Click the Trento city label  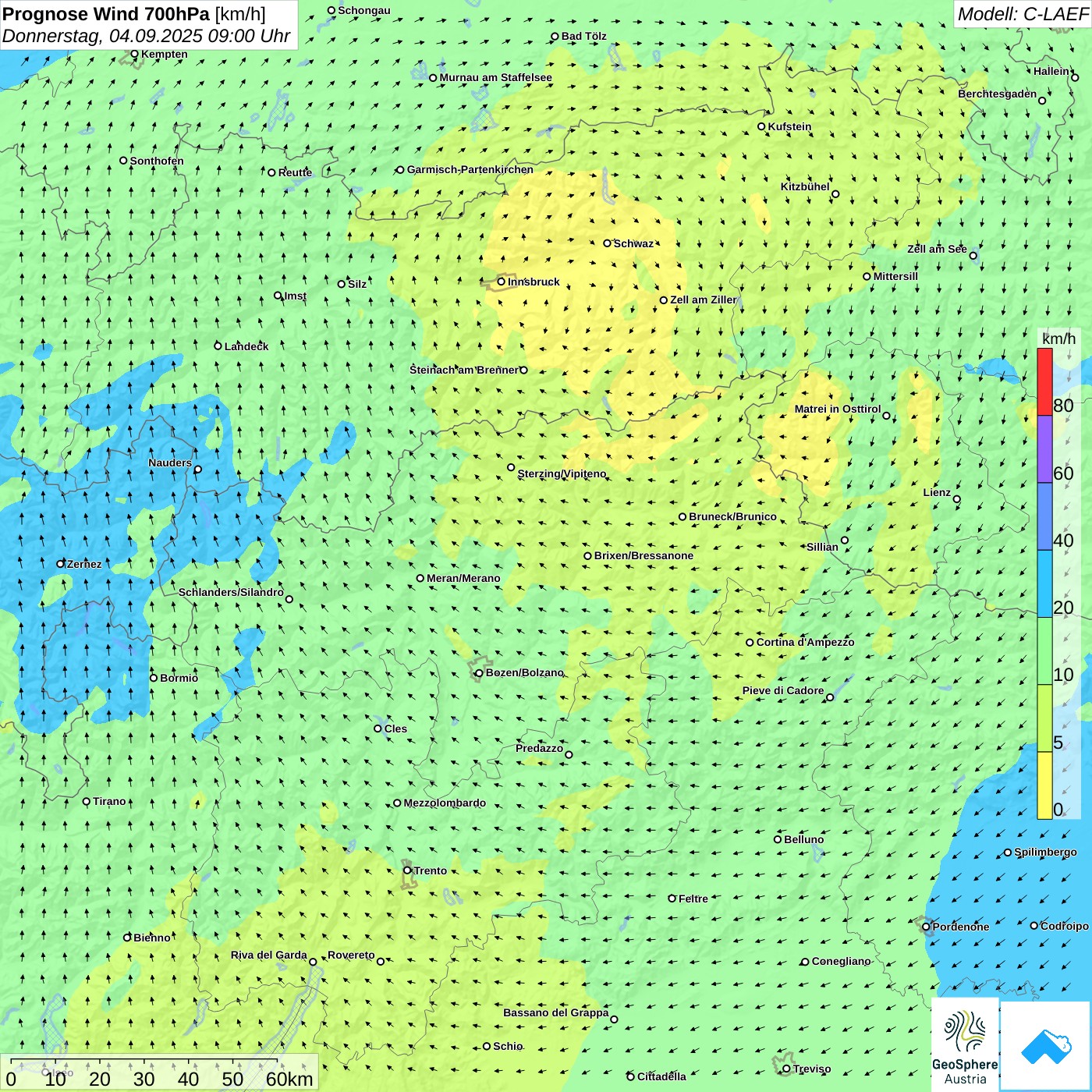click(431, 870)
